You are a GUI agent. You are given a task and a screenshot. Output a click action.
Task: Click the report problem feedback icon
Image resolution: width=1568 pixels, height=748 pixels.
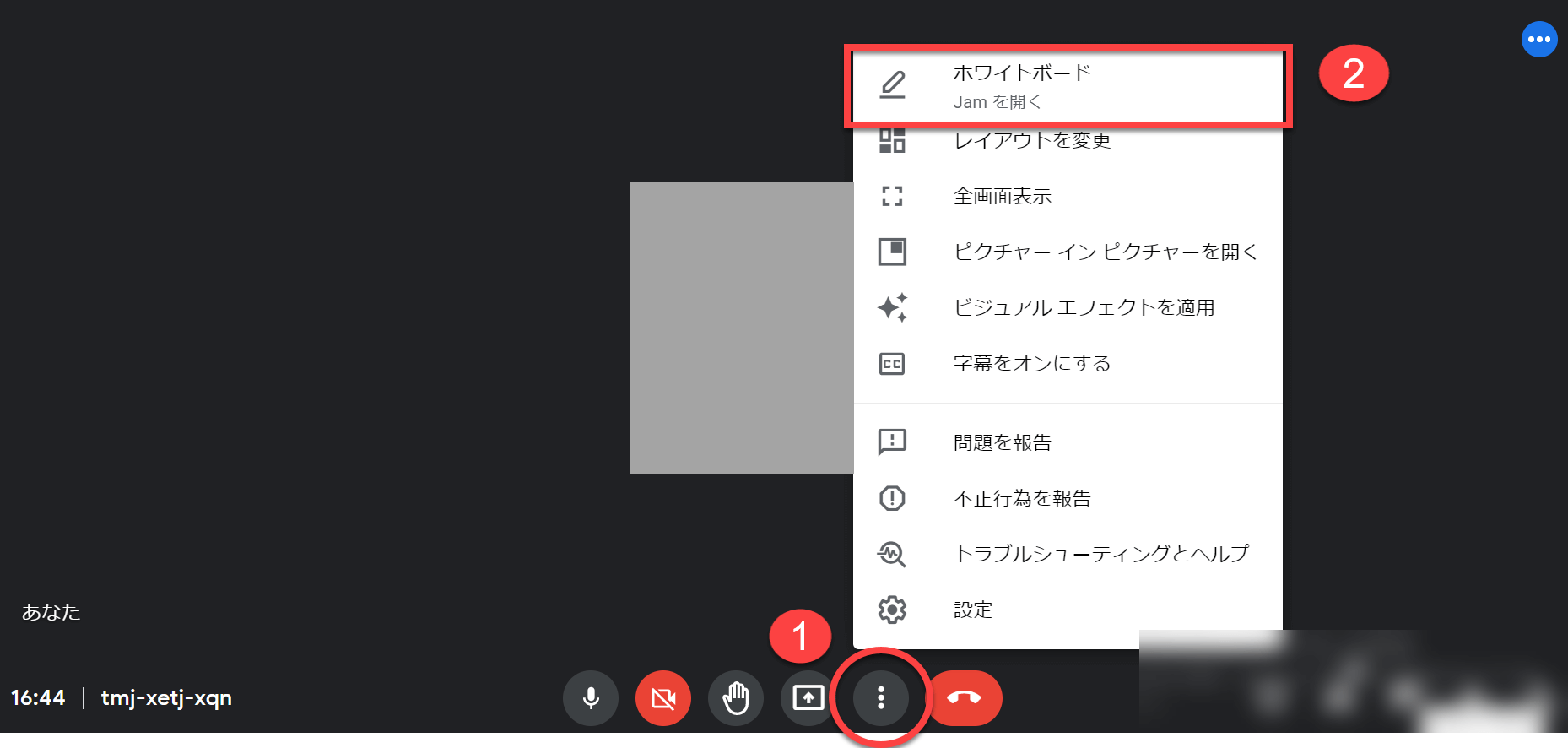point(892,442)
